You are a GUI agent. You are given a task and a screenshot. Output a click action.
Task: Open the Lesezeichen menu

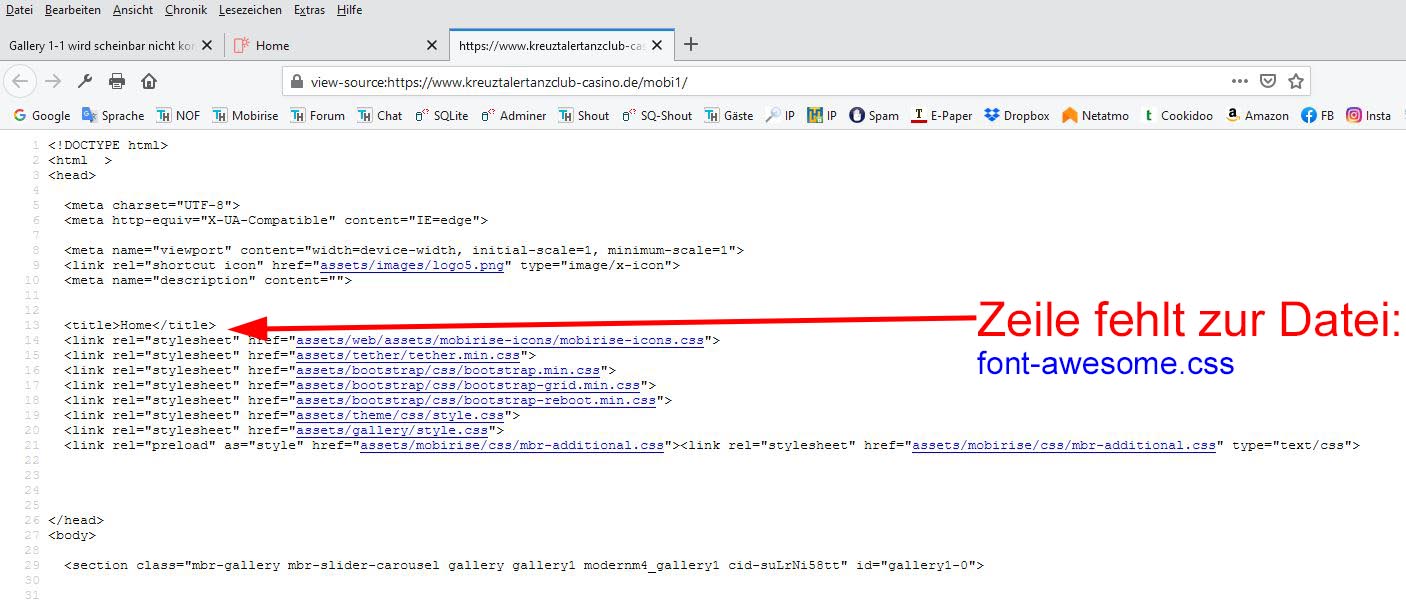[x=252, y=10]
